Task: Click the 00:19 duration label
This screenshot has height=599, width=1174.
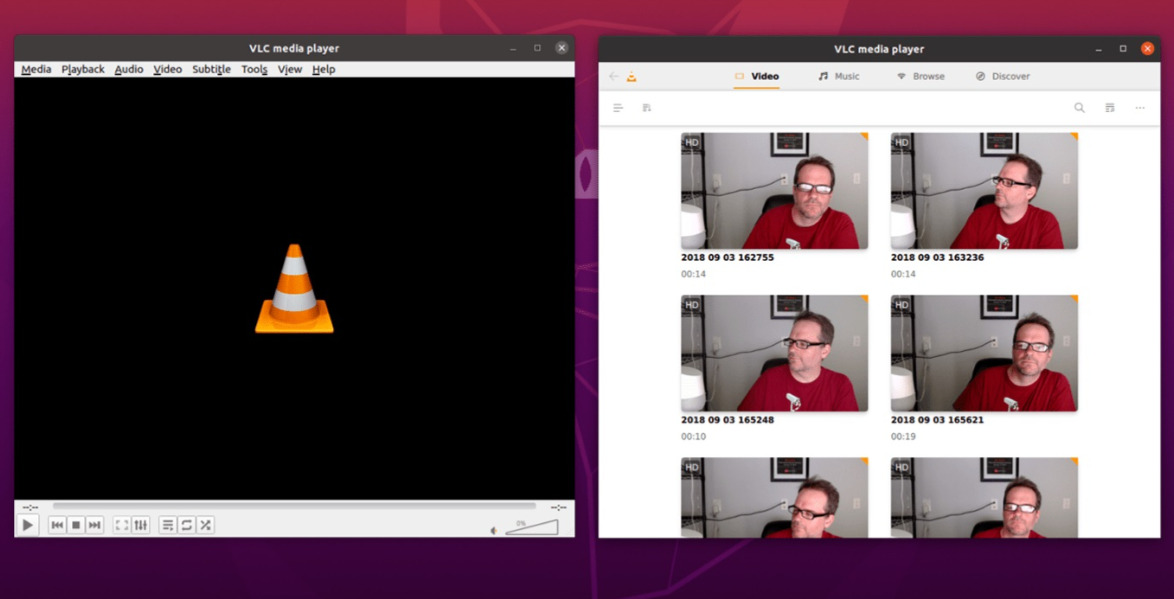Action: [x=903, y=437]
